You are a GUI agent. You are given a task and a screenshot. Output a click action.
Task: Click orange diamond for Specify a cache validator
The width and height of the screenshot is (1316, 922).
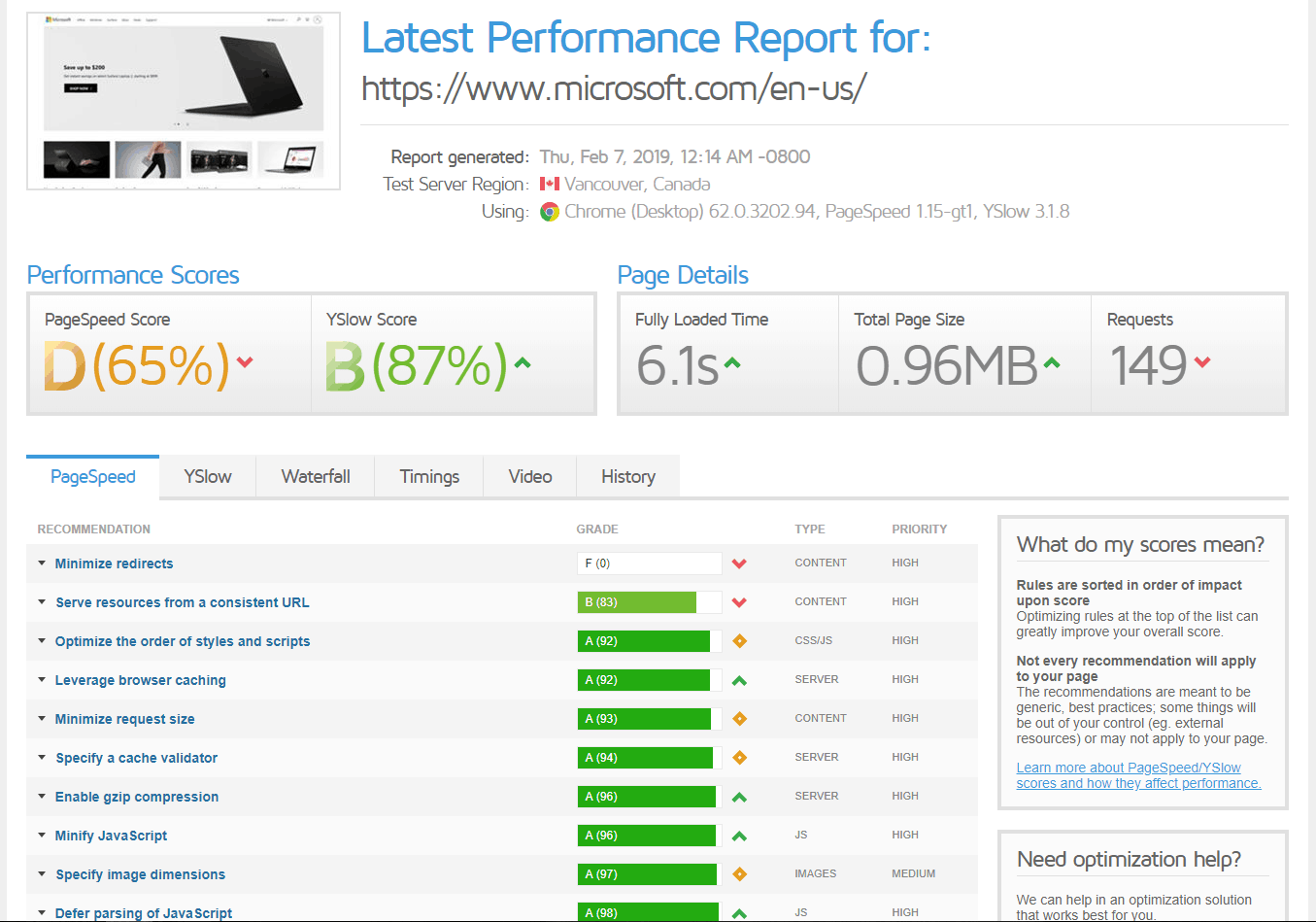click(739, 758)
